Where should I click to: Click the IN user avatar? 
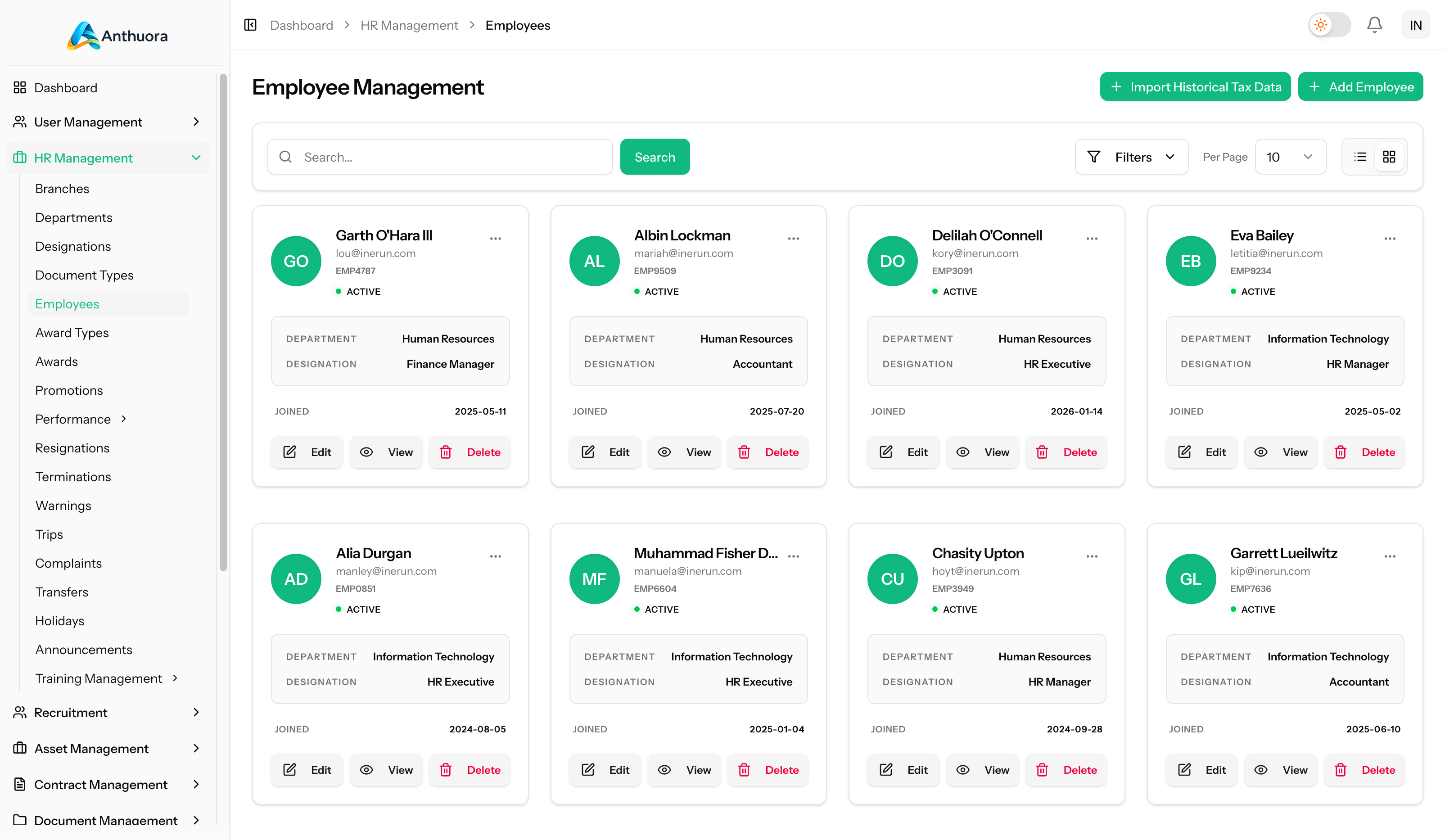click(1415, 25)
